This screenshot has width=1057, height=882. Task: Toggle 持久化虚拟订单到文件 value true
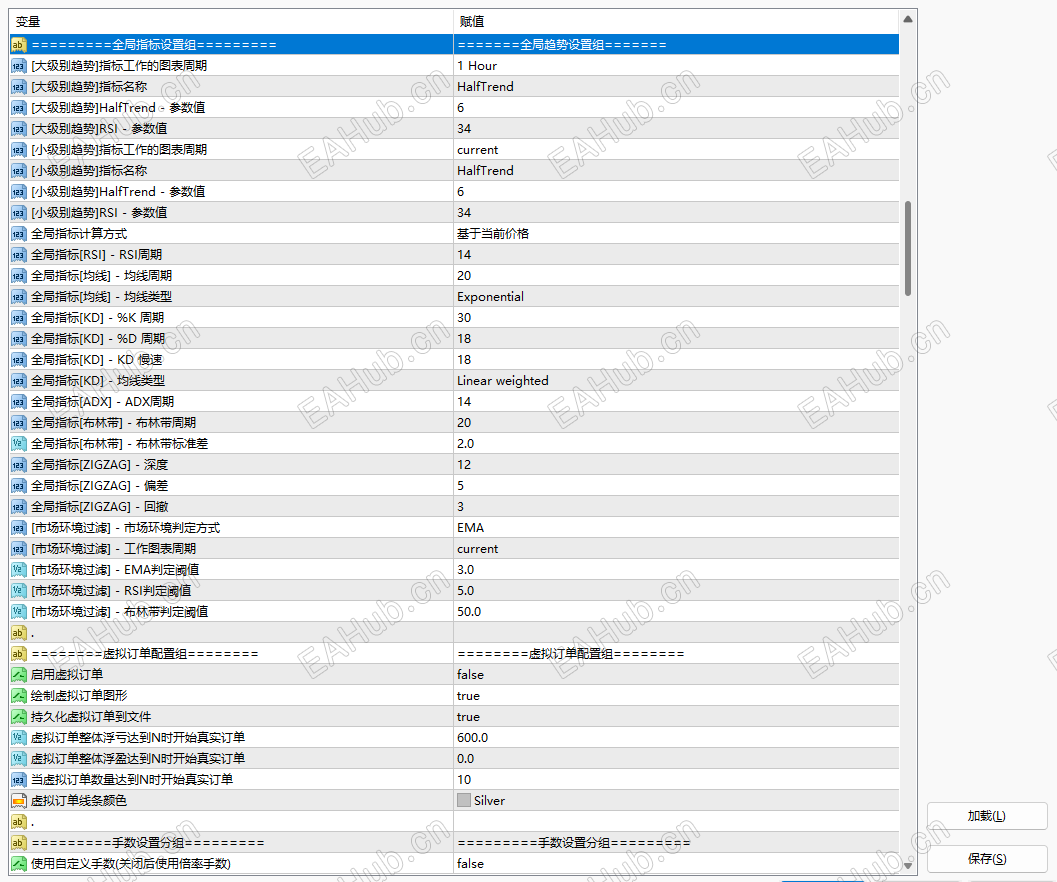click(x=676, y=716)
